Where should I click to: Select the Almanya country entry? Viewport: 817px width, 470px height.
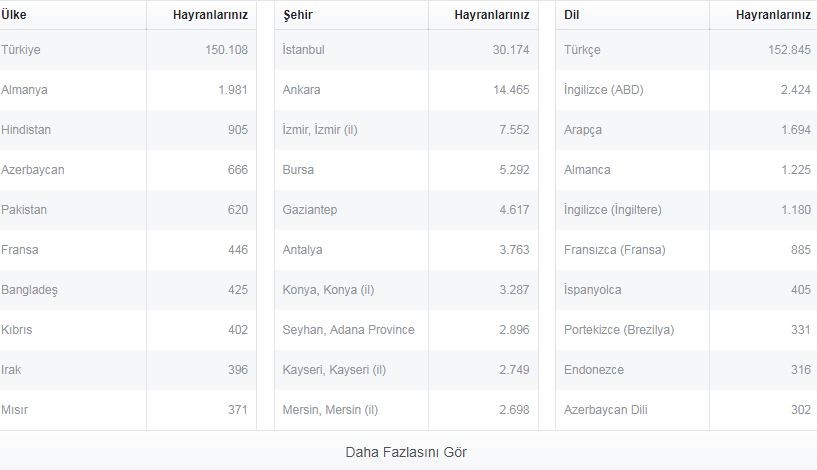click(x=24, y=90)
